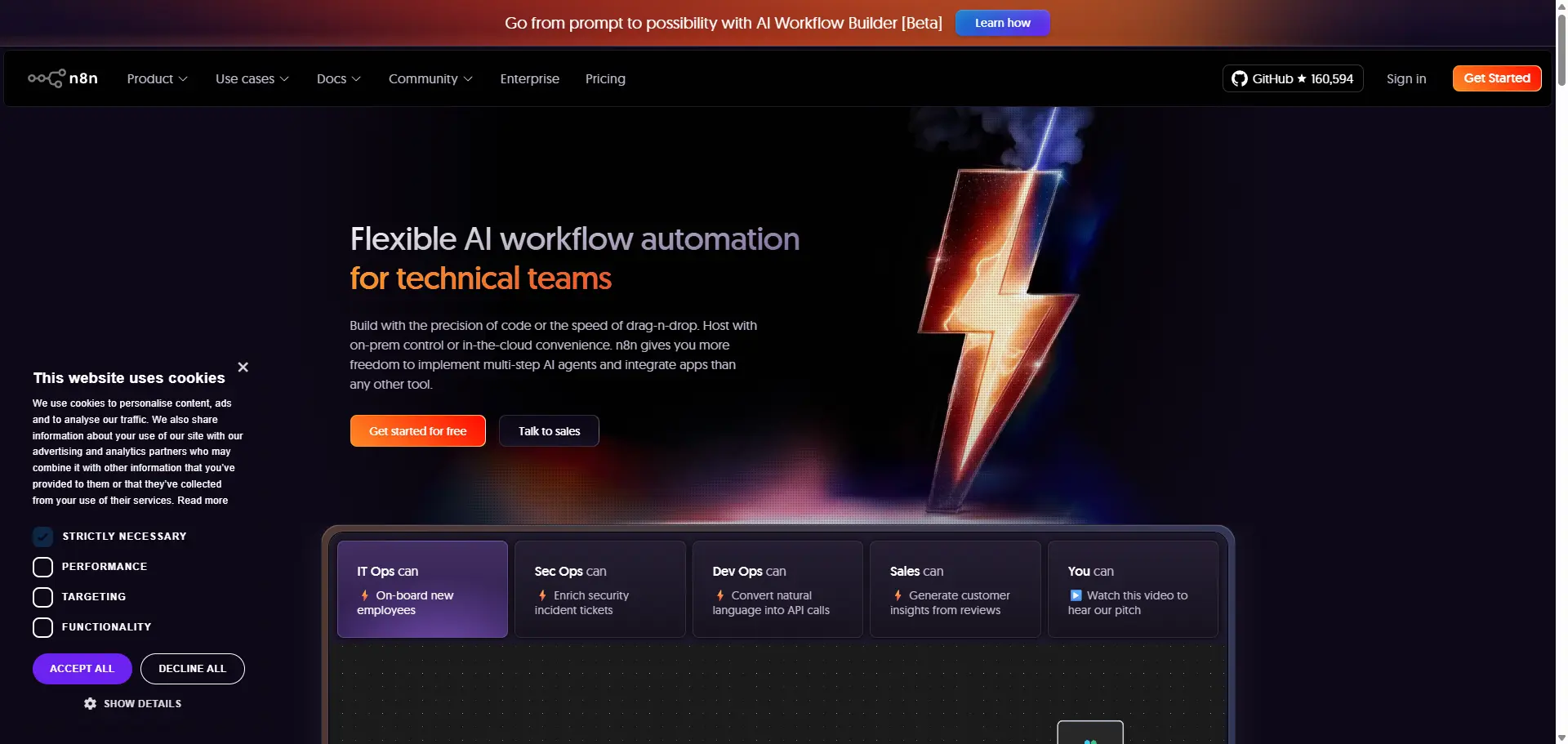The width and height of the screenshot is (1568, 744).
Task: Switch to the Sec Ops can tab
Action: tap(600, 589)
